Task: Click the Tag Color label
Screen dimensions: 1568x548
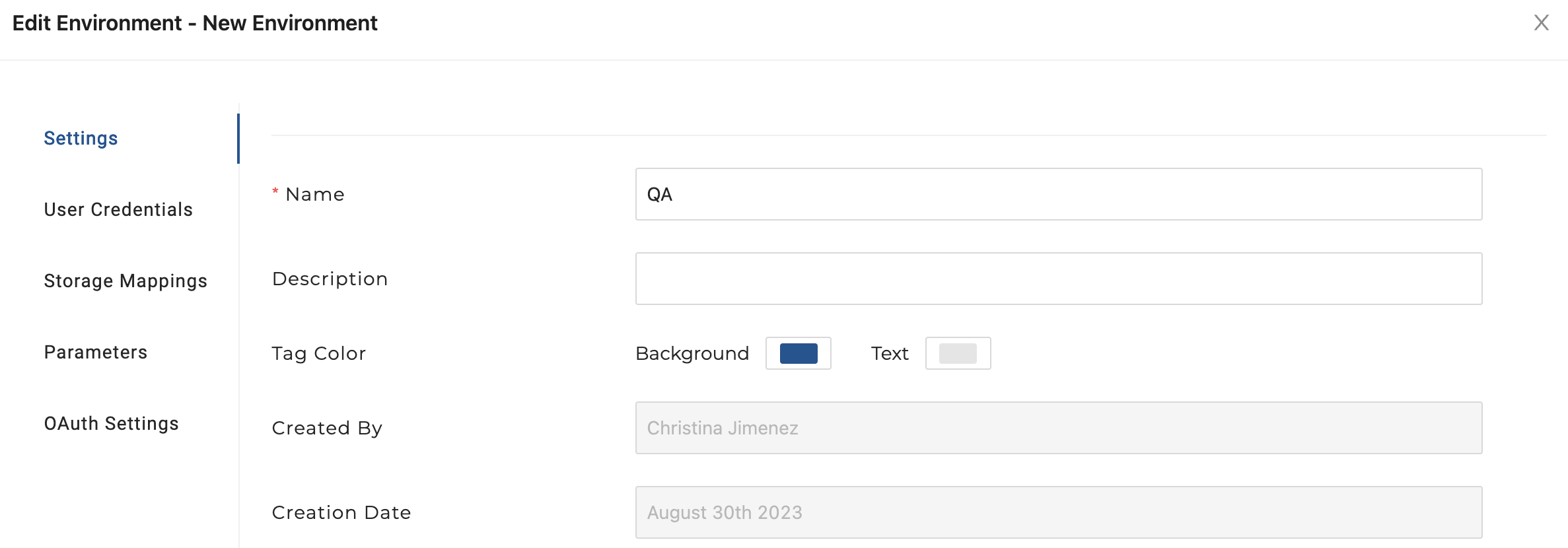Action: (318, 353)
